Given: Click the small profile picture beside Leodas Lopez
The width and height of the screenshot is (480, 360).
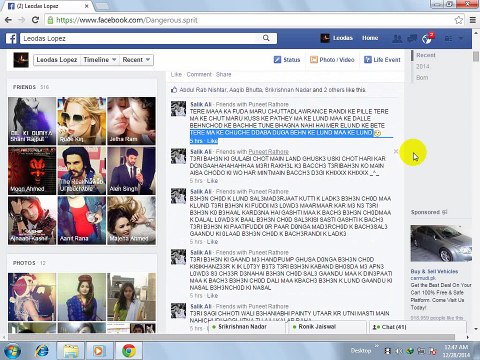Looking at the screenshot, I should [21, 60].
